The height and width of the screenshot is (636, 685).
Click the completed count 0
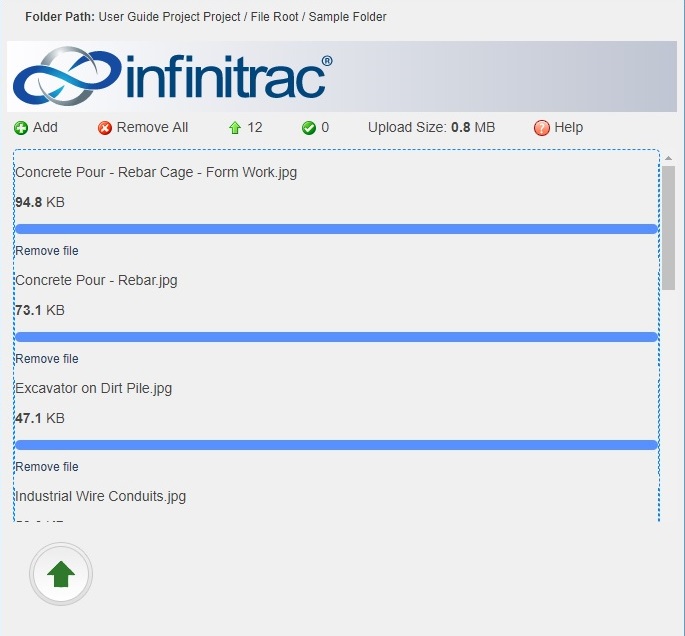pos(325,127)
